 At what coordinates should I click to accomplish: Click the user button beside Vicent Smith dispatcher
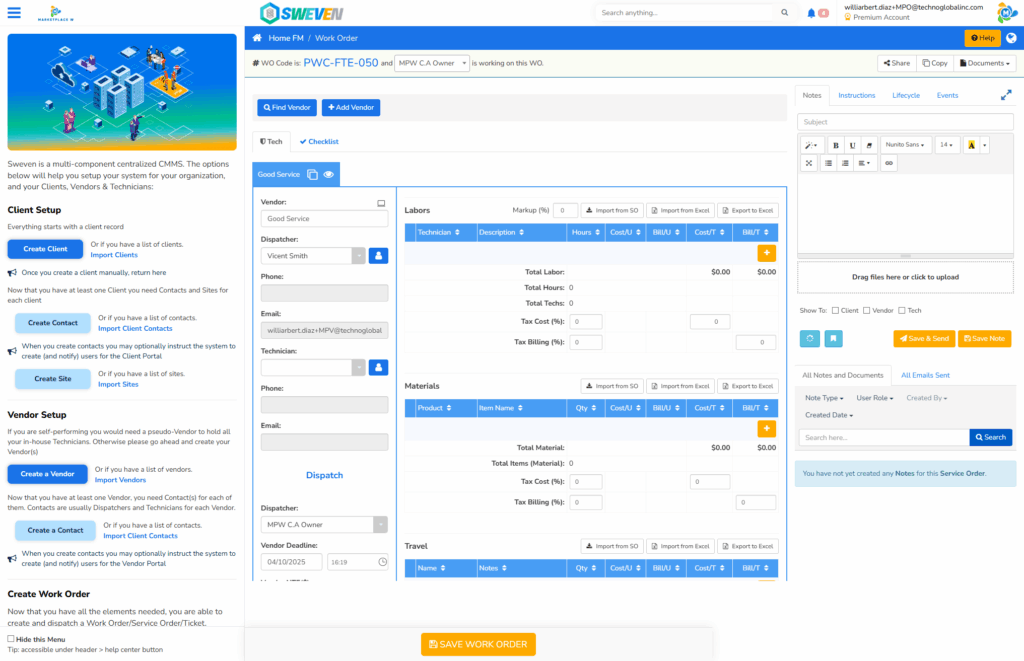pyautogui.click(x=379, y=255)
